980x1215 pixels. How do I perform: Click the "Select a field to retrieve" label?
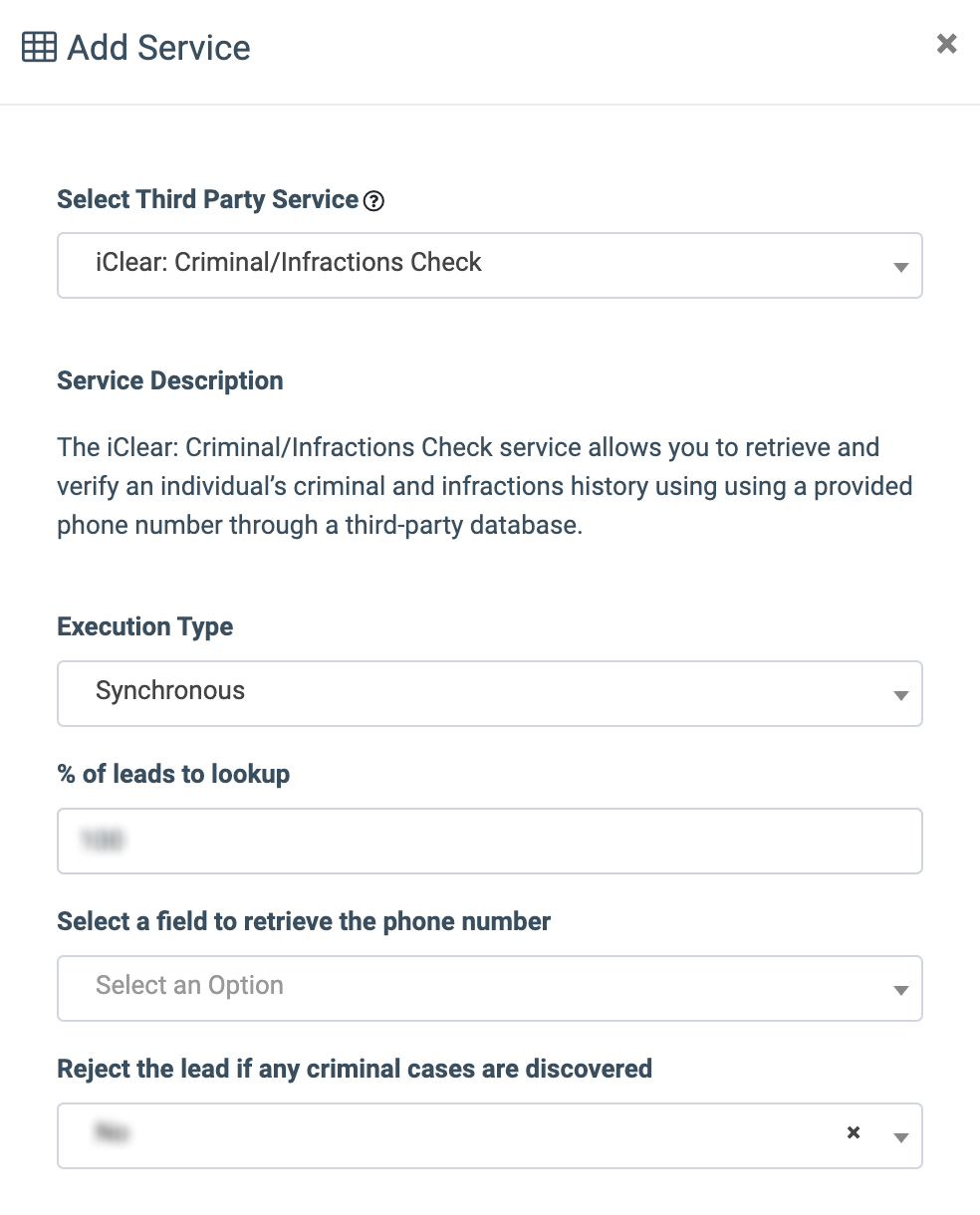coord(304,921)
